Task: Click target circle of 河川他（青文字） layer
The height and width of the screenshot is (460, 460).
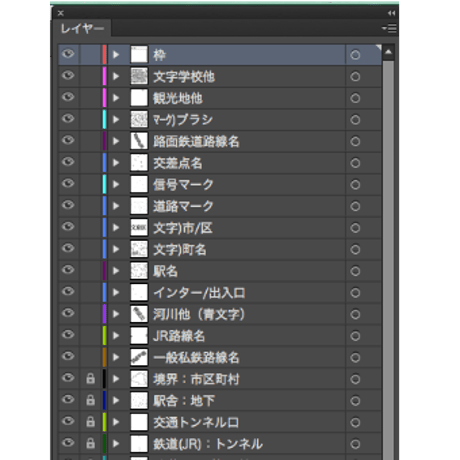Action: click(355, 314)
